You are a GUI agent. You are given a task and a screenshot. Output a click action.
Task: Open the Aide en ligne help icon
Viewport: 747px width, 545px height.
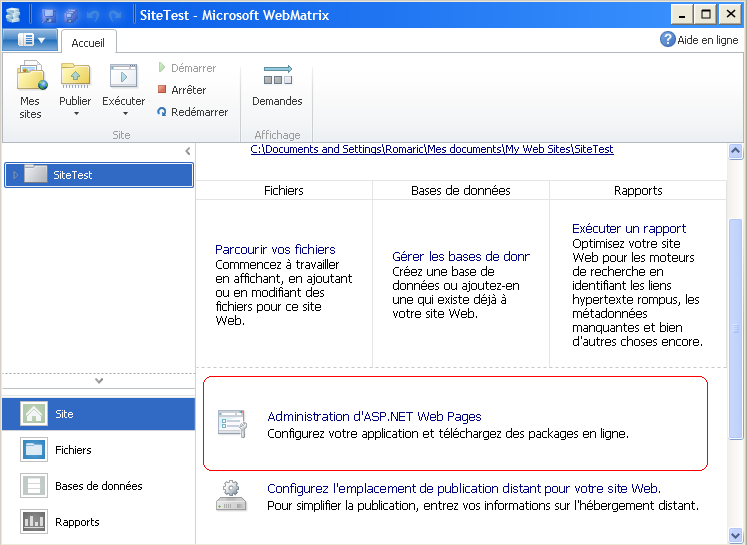click(x=667, y=39)
